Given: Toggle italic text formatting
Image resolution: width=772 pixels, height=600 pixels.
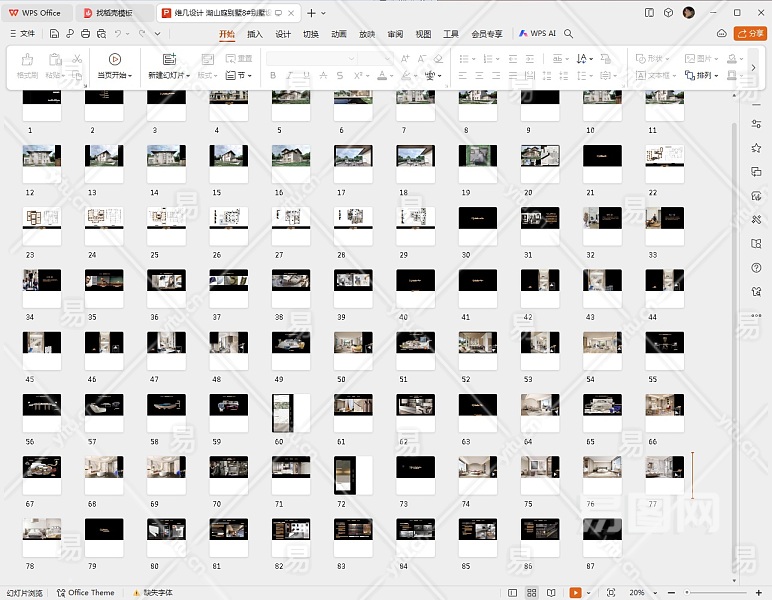Looking at the screenshot, I should 291,76.
